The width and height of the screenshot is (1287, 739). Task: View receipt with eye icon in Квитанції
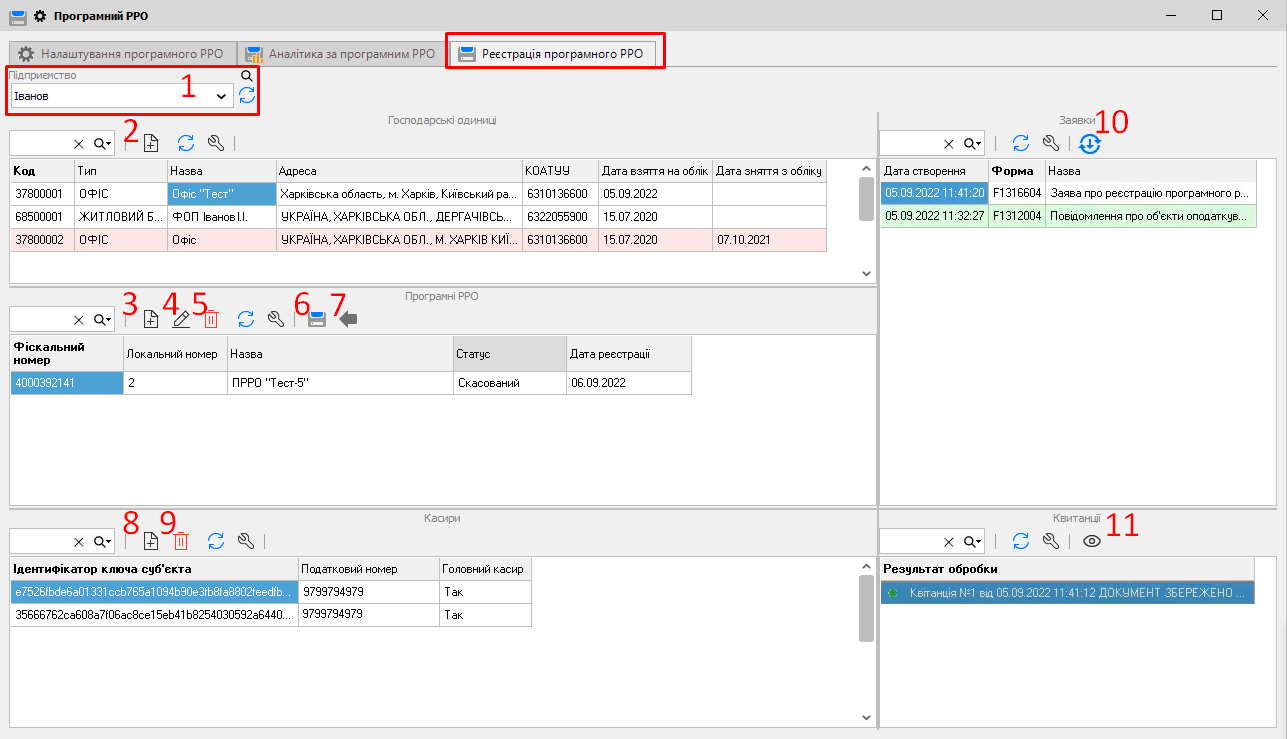coord(1092,541)
